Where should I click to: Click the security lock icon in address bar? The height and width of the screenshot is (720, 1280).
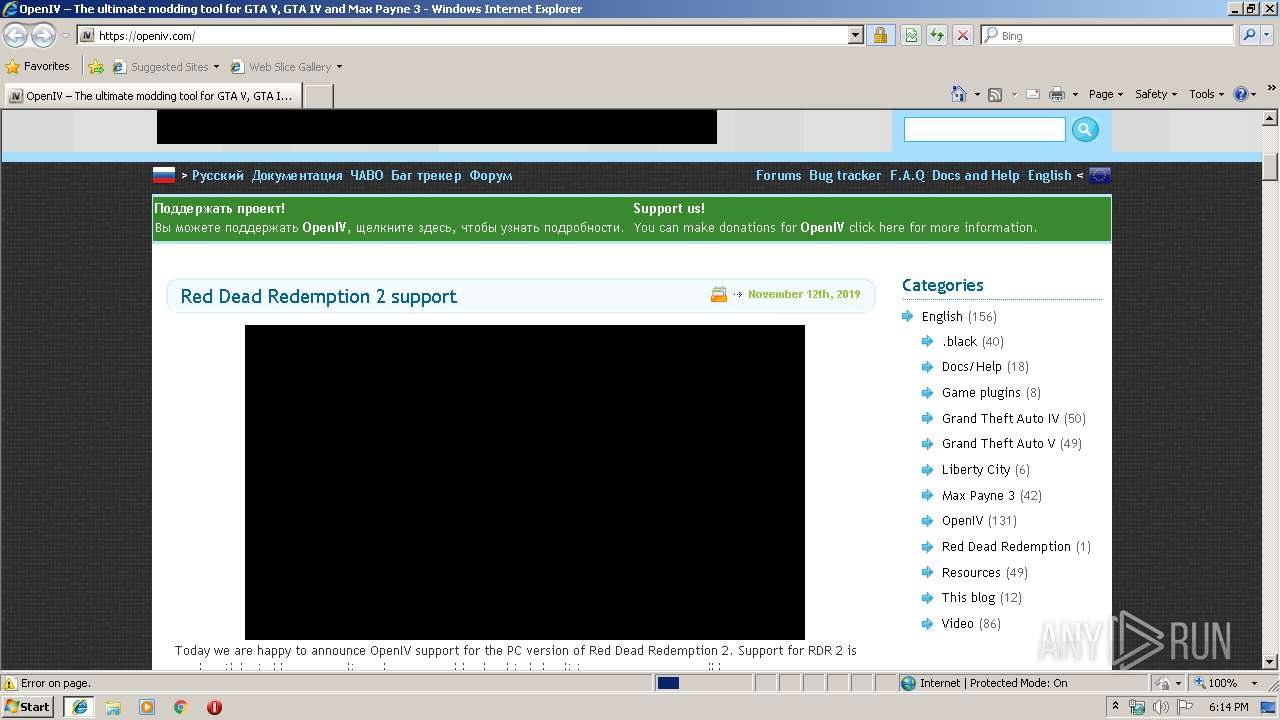(880, 35)
